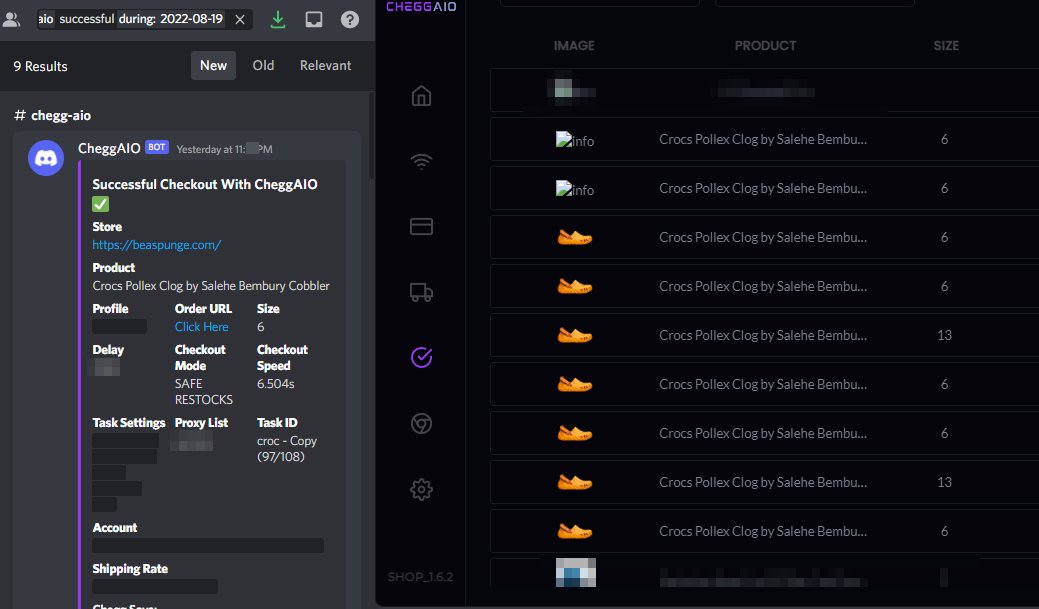This screenshot has height=609, width=1039.
Task: Click the green checkmark emoji in message
Action: (101, 204)
